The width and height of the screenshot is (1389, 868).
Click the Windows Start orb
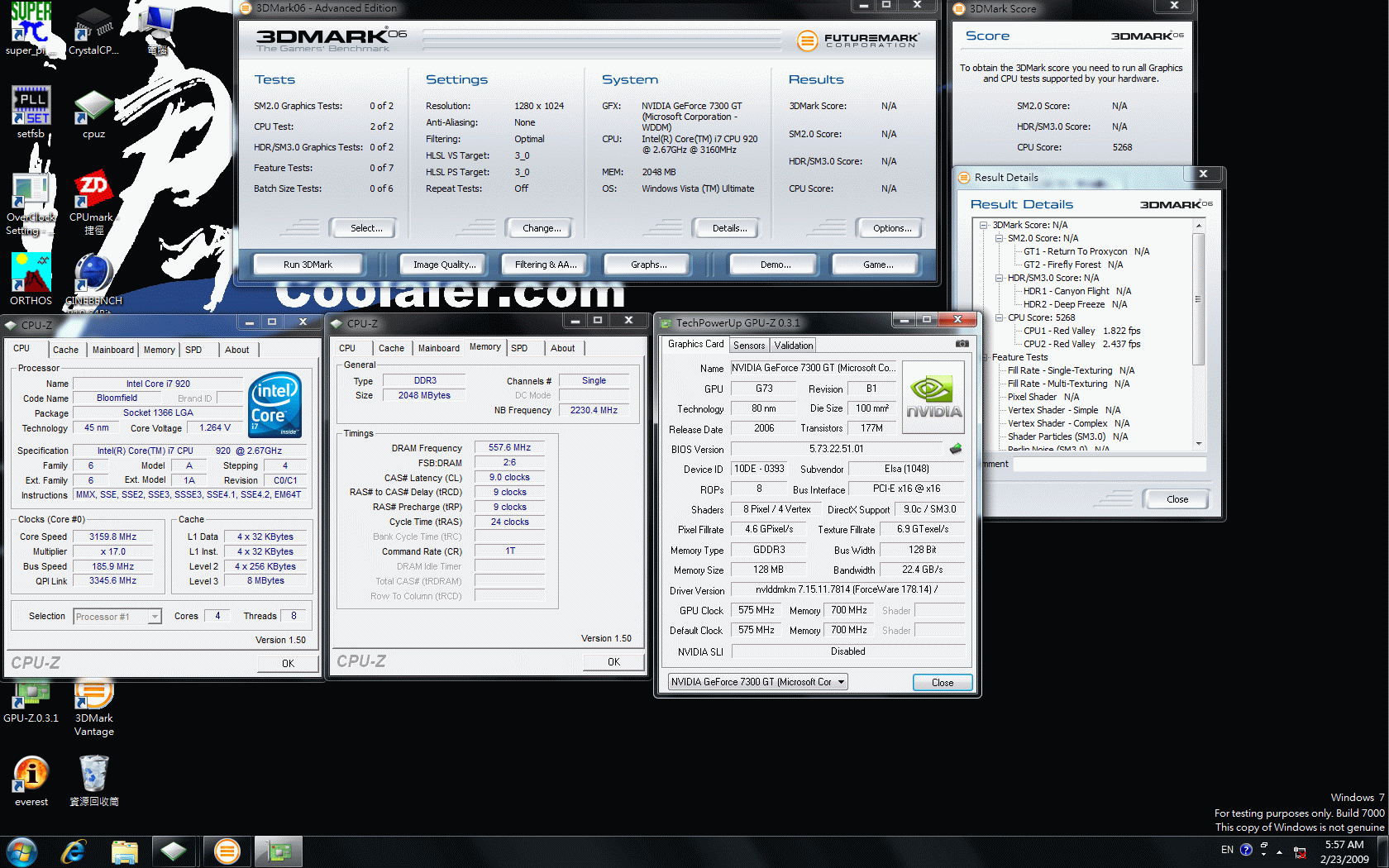tap(21, 851)
